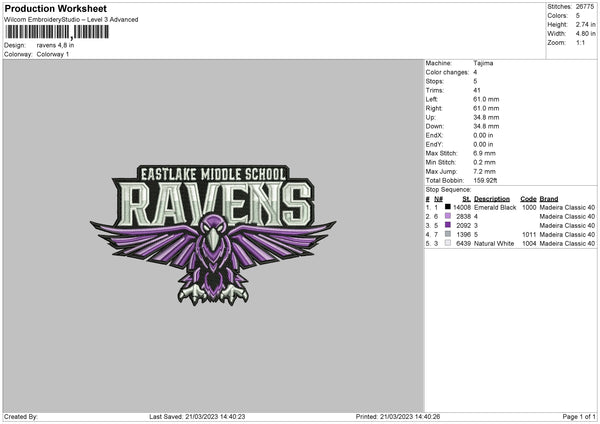
Task: Click the 'Page 1 of 1' indicator
Action: pos(579,416)
